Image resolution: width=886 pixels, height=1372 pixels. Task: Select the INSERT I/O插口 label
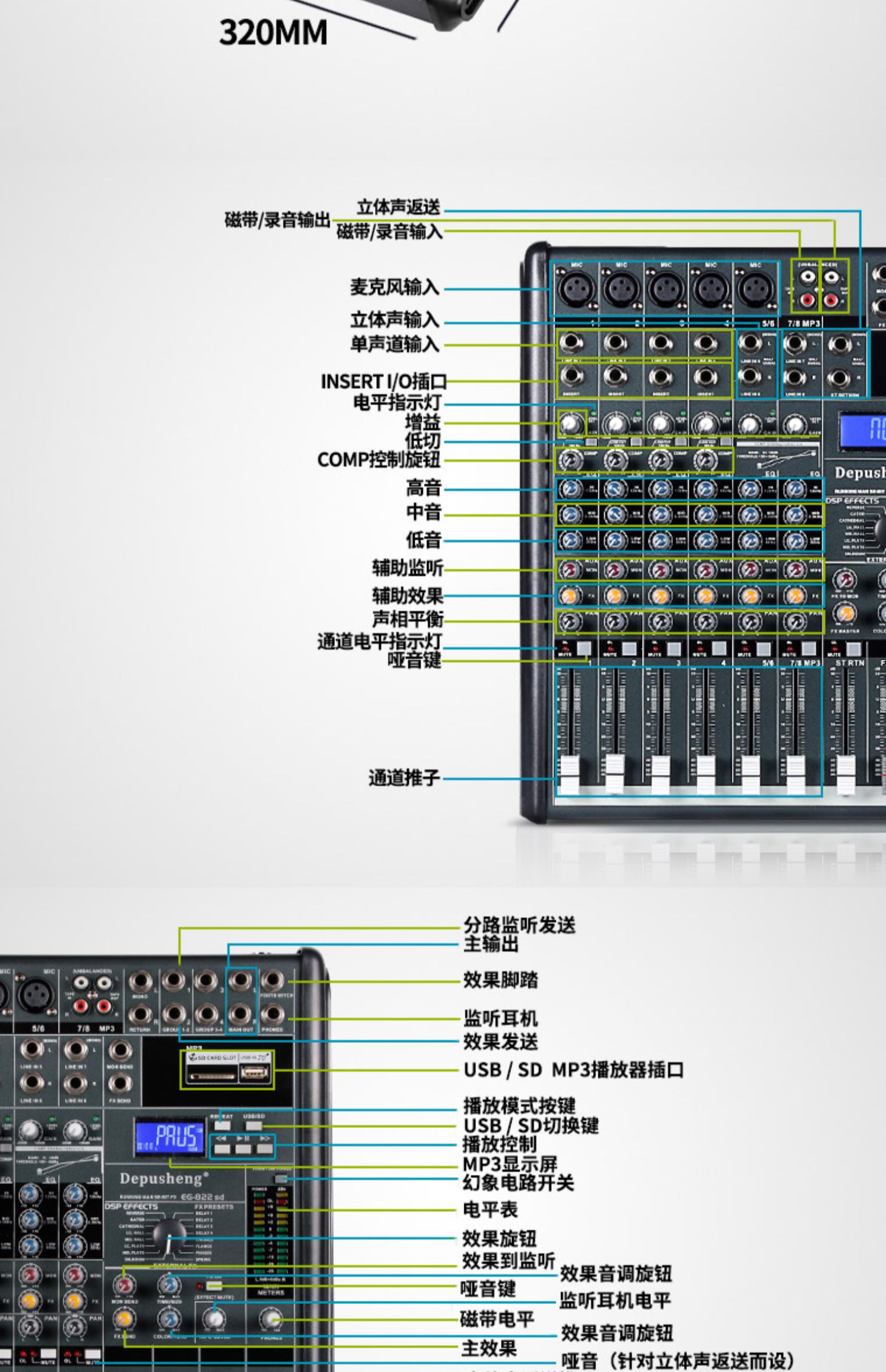tap(384, 382)
